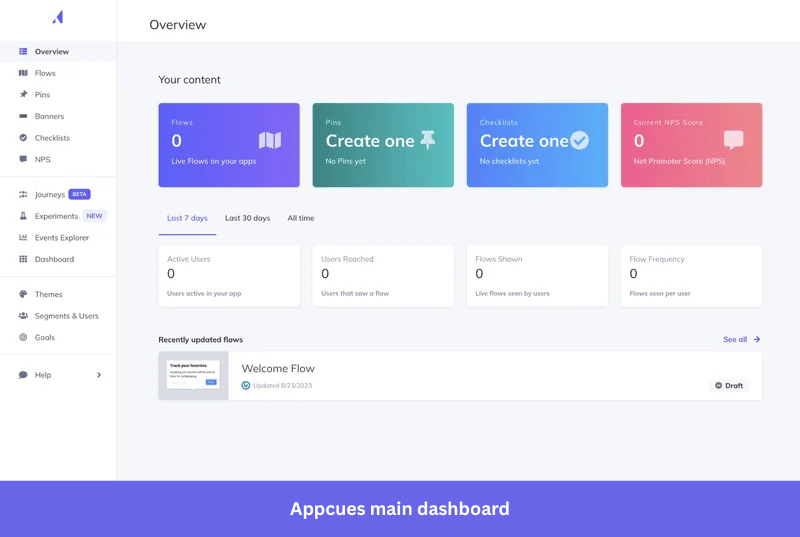Click Create one on Pins card
800x537 pixels.
370,141
